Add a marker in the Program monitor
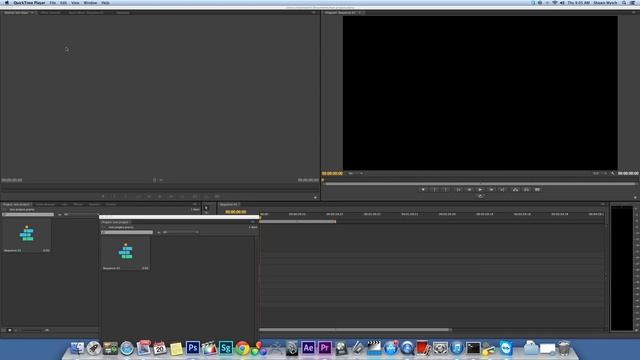Screen dimensions: 640x360 click(423, 189)
